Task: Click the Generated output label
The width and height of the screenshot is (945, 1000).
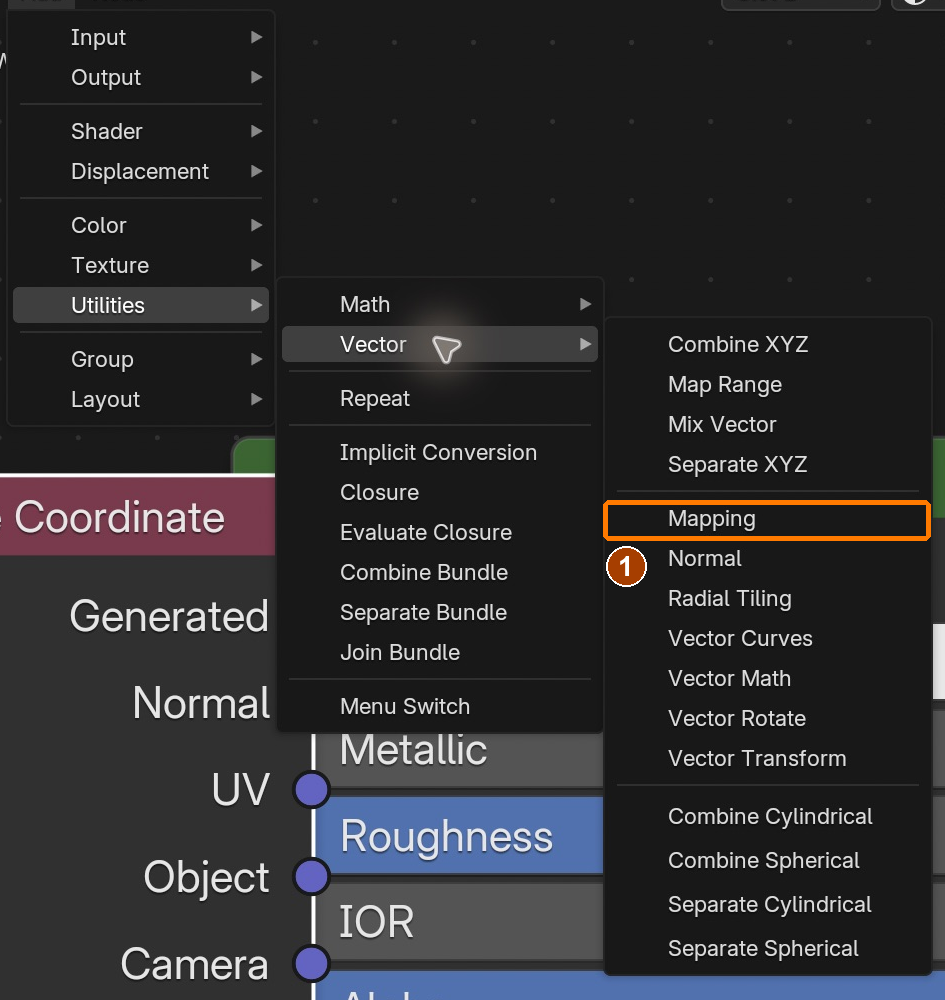Action: [x=169, y=617]
